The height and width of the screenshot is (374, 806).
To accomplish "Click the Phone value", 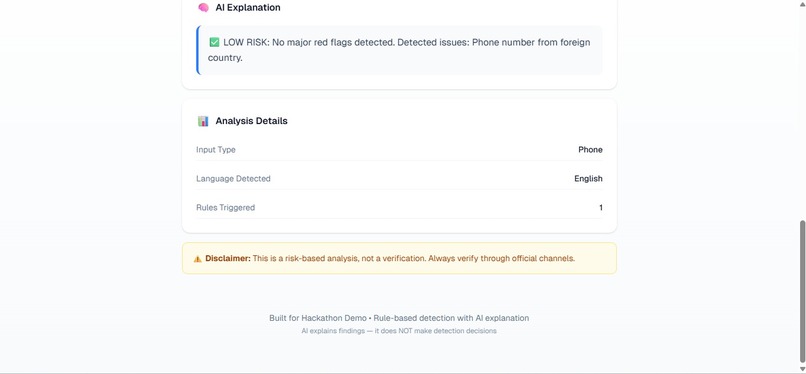I will point(590,149).
